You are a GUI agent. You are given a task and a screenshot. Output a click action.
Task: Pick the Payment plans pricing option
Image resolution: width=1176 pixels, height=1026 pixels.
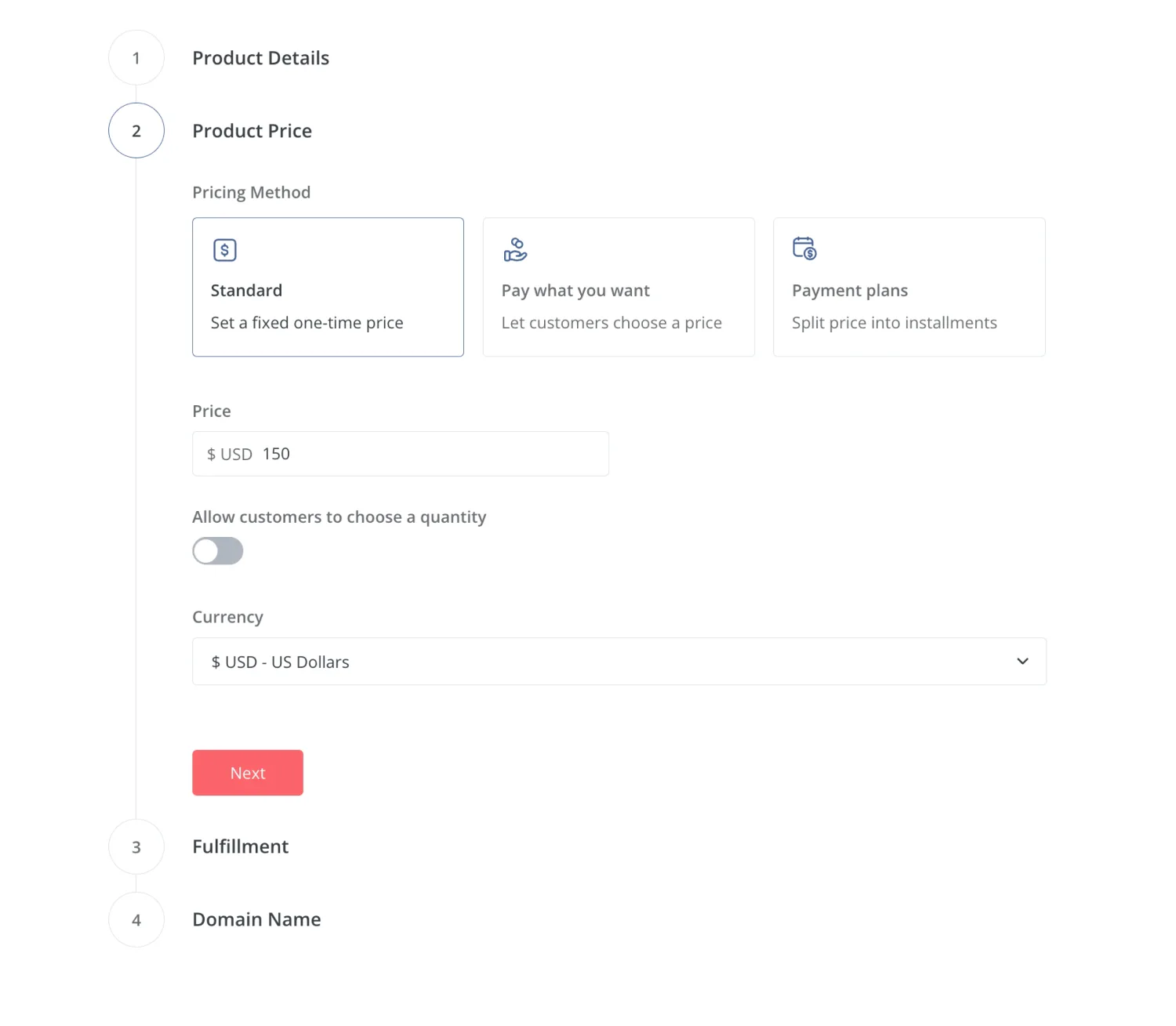pos(909,287)
